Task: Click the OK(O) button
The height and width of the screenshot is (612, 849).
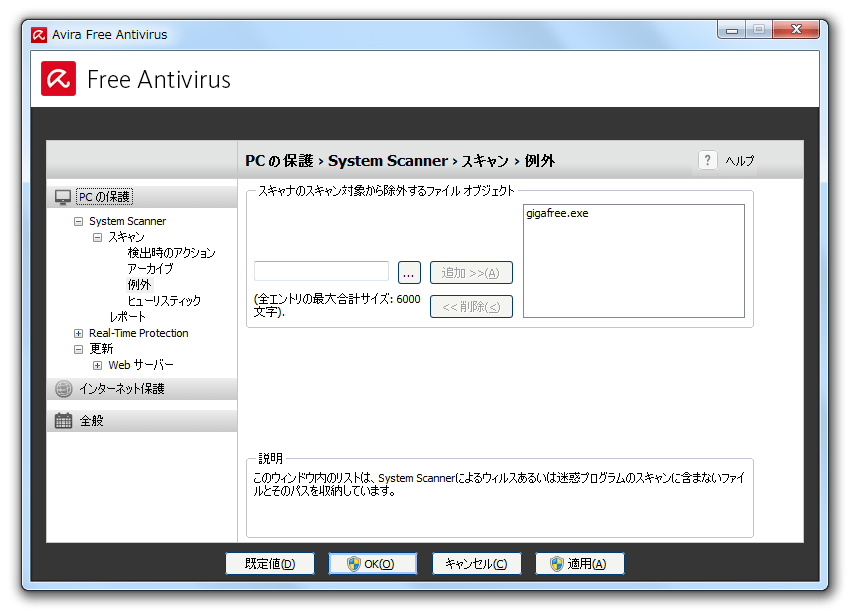Action: click(373, 564)
